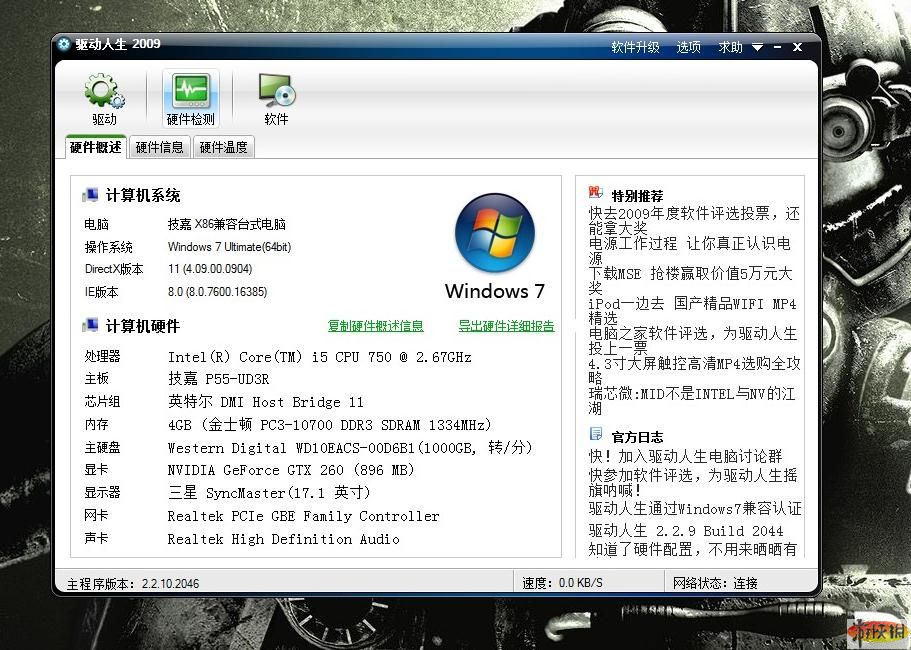Open the 求助 (Help) menu
This screenshot has width=911, height=650.
[730, 47]
